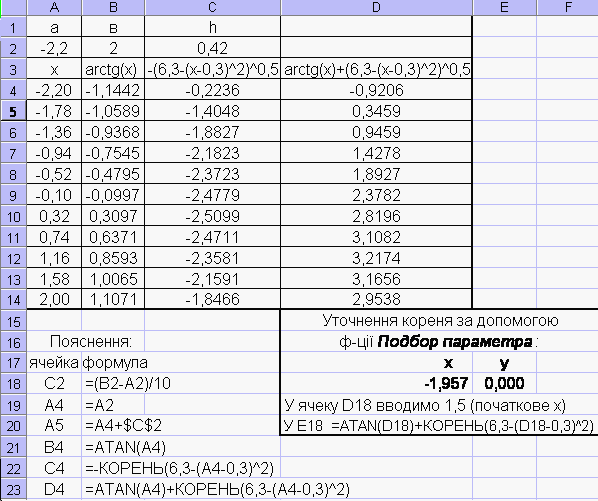Click the bold 'x' label in row 17
This screenshot has width=598, height=501.
(448, 363)
